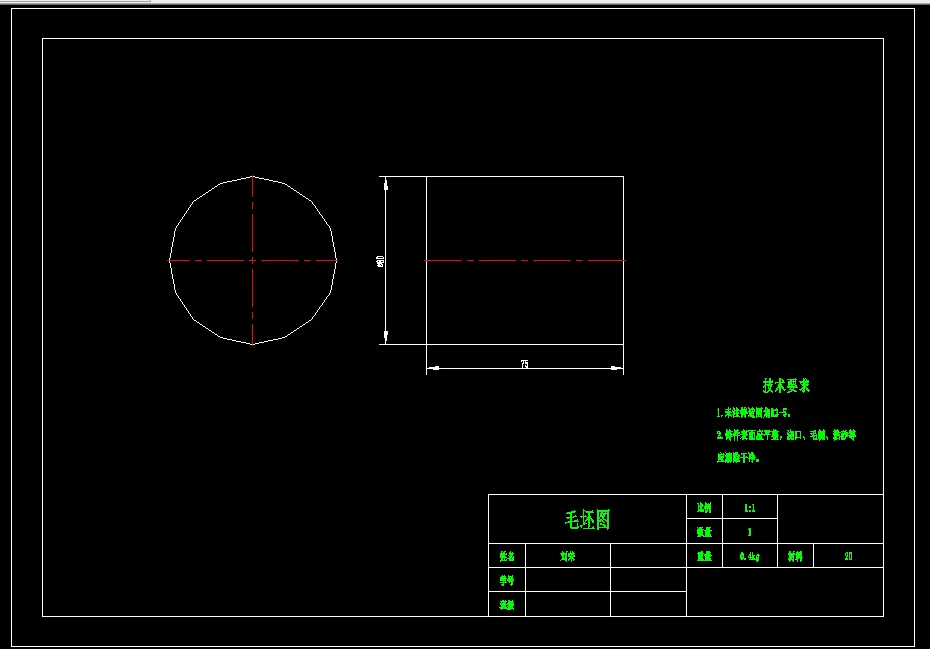This screenshot has width=930, height=649.
Task: Select the red horizontal centerline of rectangle view
Action: (x=525, y=260)
